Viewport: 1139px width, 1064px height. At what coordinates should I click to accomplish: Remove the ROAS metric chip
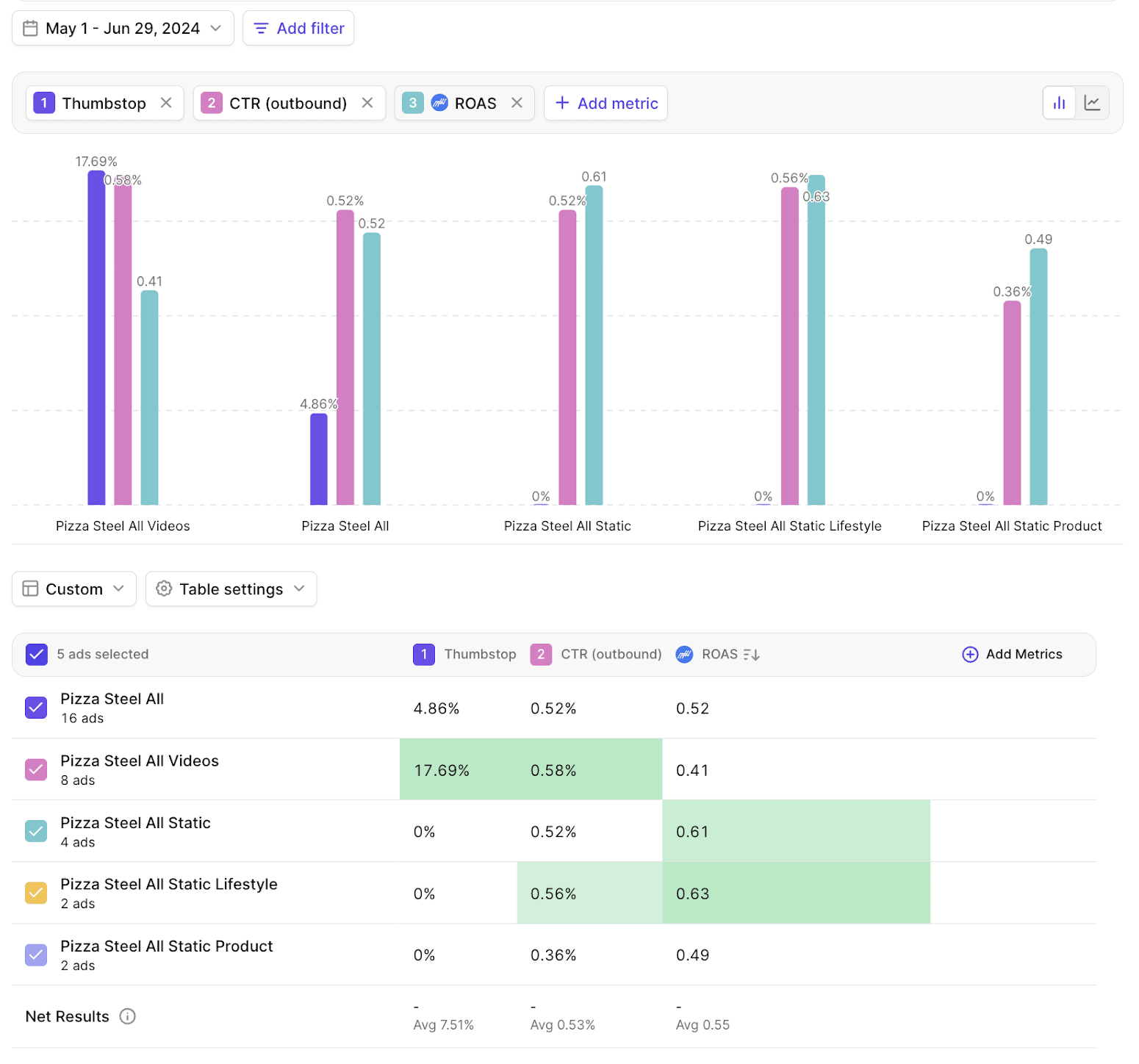pyautogui.click(x=517, y=103)
